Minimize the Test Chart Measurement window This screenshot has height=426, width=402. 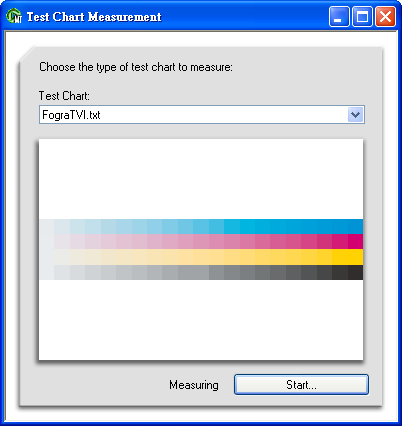[x=339, y=16]
